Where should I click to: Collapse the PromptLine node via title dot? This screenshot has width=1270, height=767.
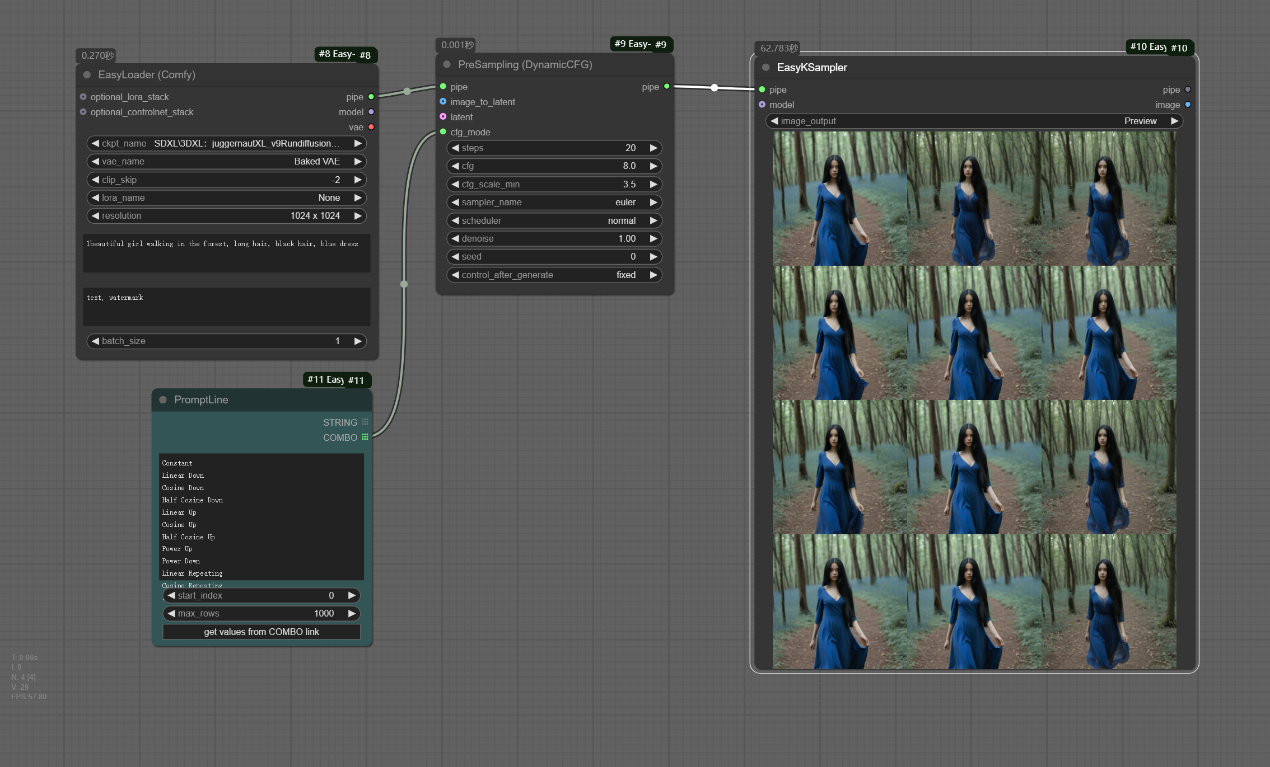[162, 400]
